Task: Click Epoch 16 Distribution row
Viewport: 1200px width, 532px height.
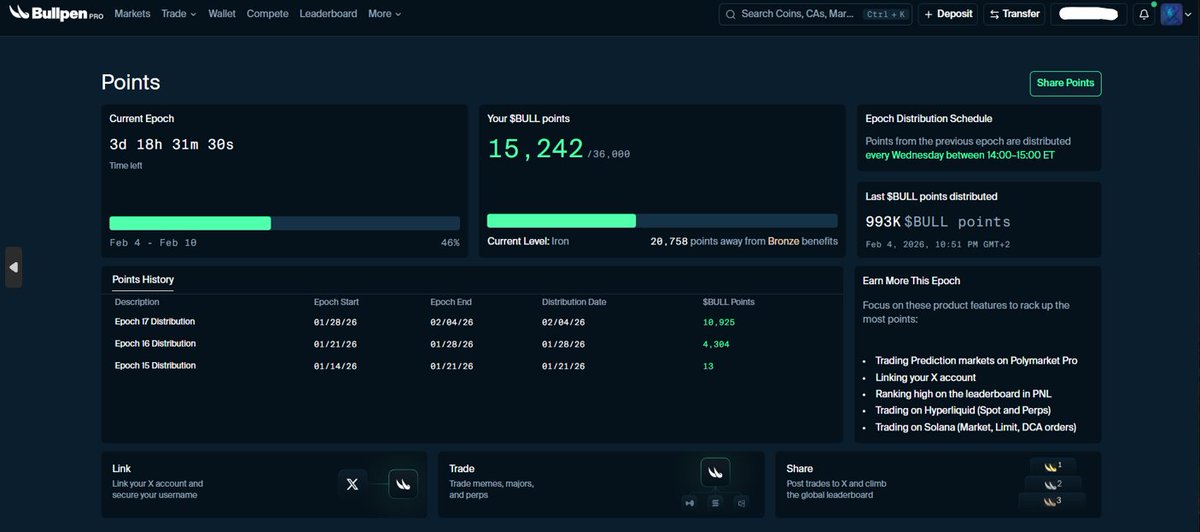Action: (x=472, y=344)
